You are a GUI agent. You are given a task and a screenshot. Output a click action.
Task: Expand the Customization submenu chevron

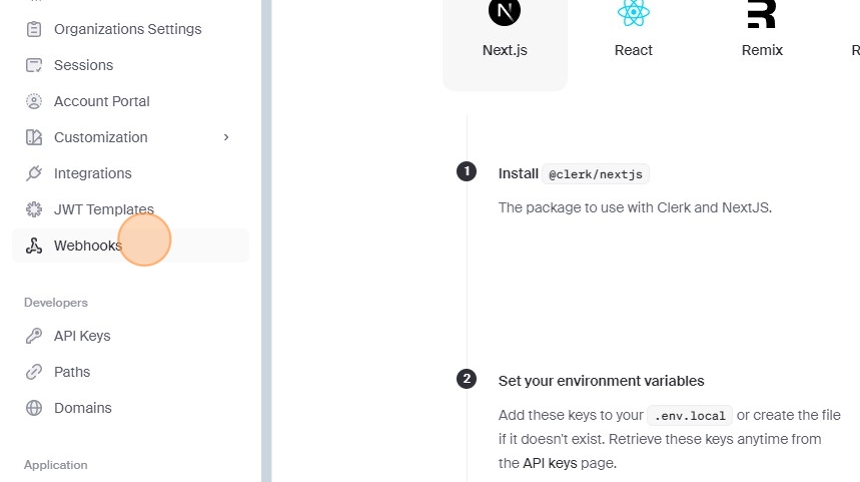pyautogui.click(x=226, y=137)
